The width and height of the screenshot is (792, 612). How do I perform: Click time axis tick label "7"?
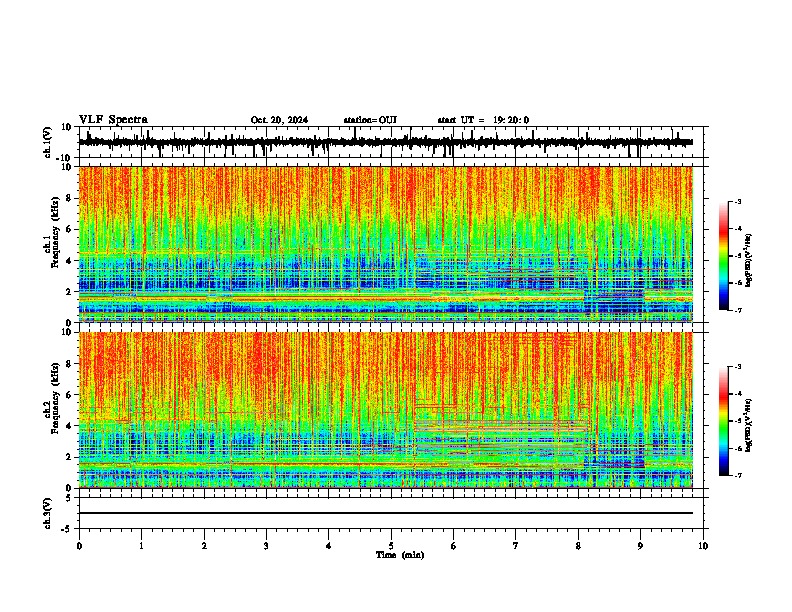[516, 546]
